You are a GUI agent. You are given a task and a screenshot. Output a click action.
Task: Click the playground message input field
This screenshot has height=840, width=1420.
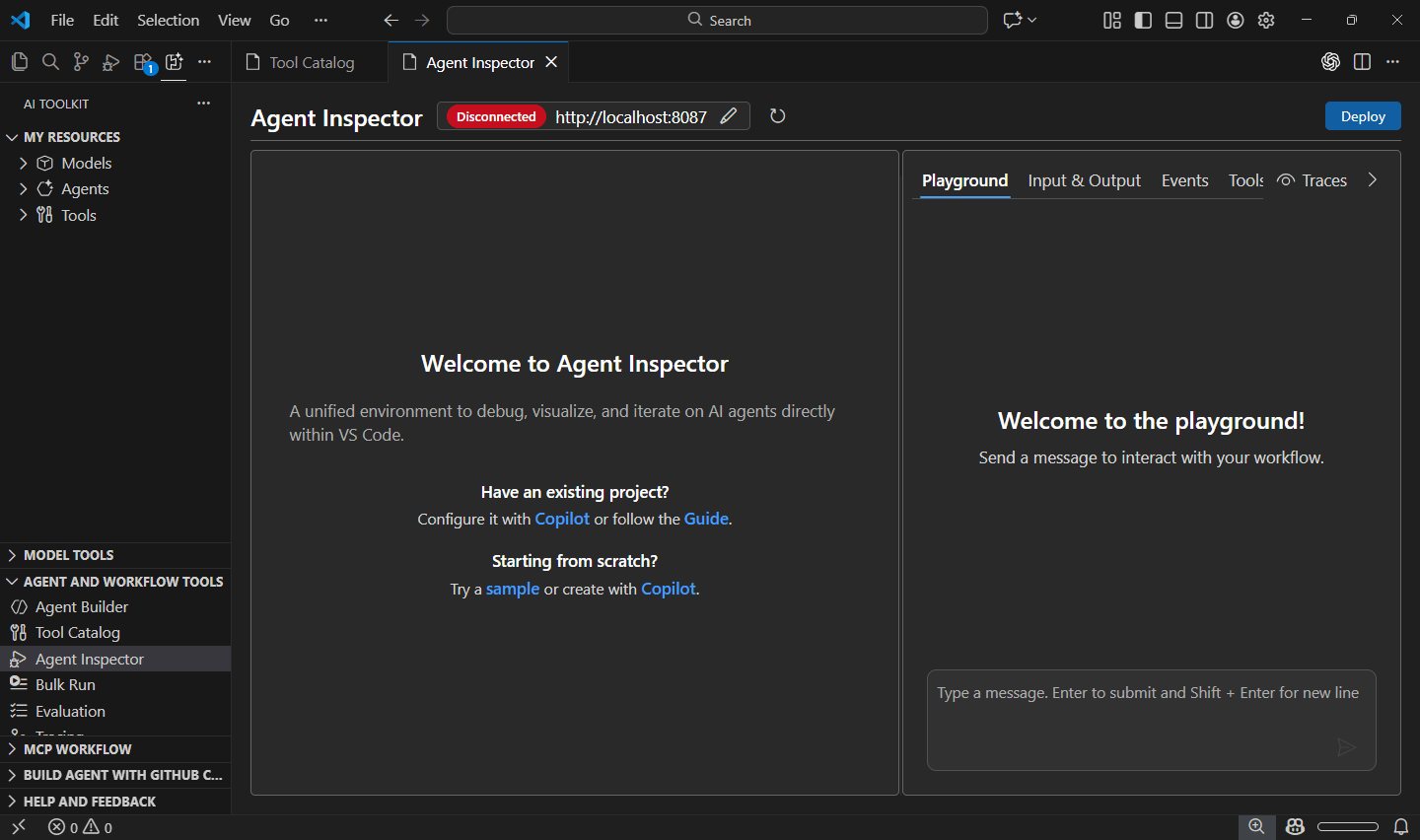pyautogui.click(x=1151, y=720)
